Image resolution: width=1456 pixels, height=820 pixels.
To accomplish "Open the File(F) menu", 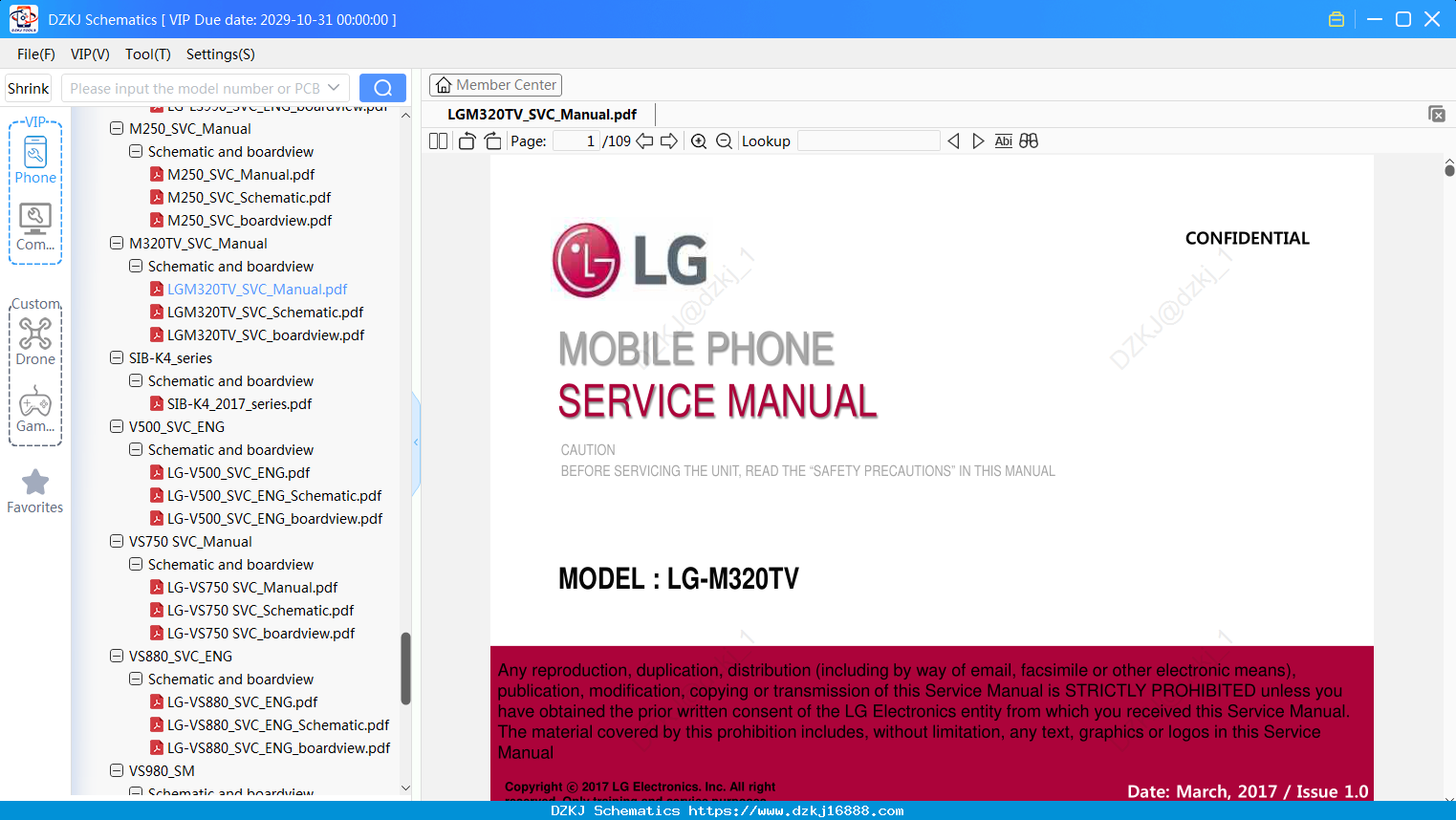I will (36, 54).
